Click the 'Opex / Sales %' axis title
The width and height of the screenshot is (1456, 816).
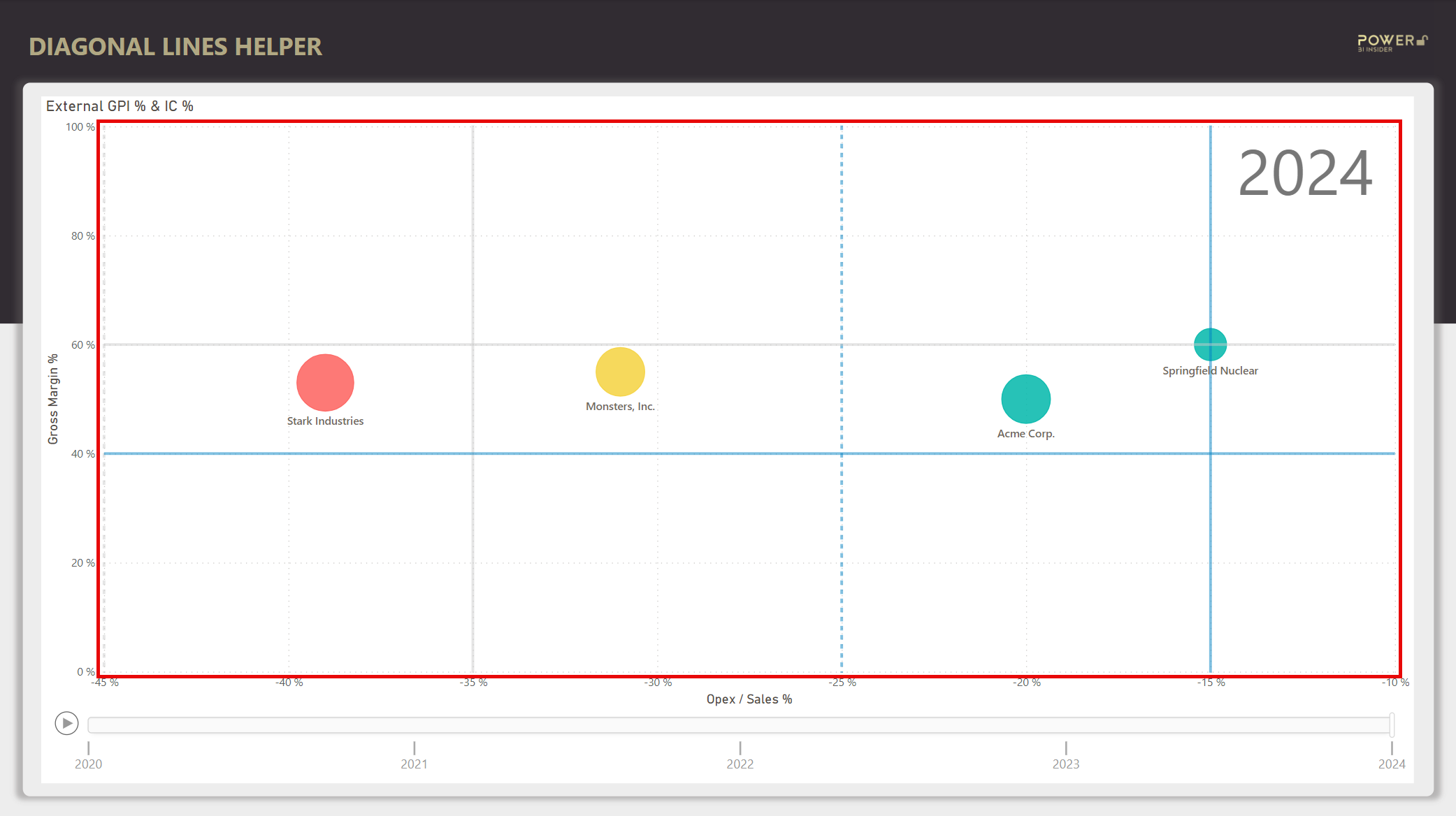coord(749,699)
